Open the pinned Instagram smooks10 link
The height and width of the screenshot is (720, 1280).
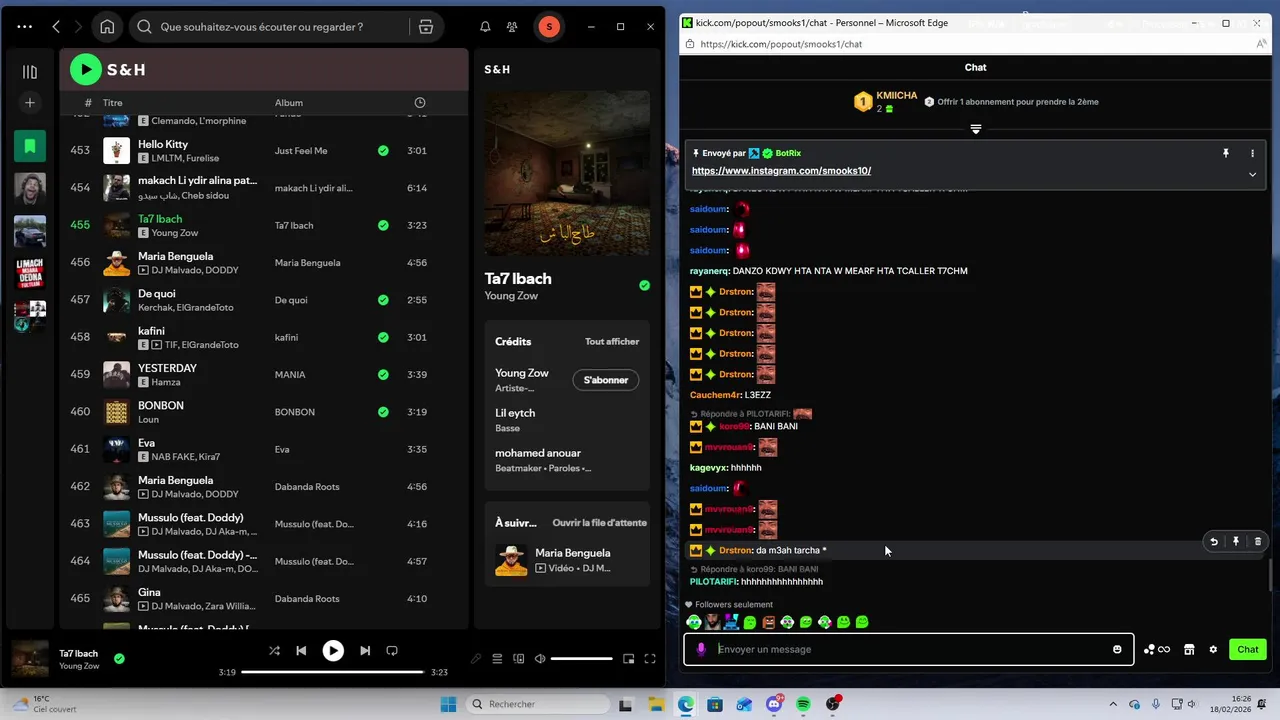[781, 171]
